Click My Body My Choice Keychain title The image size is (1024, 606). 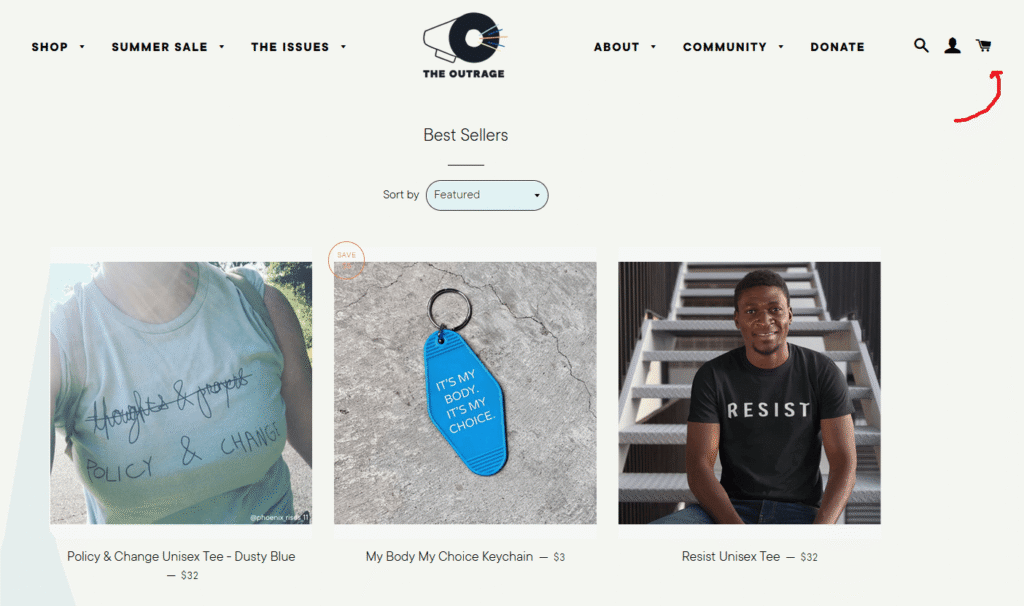pos(449,556)
